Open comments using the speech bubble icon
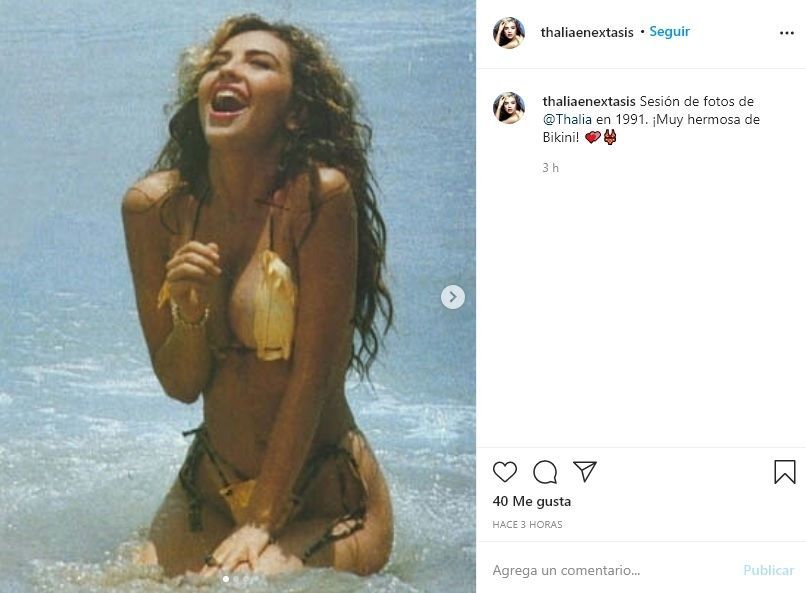 pyautogui.click(x=545, y=472)
